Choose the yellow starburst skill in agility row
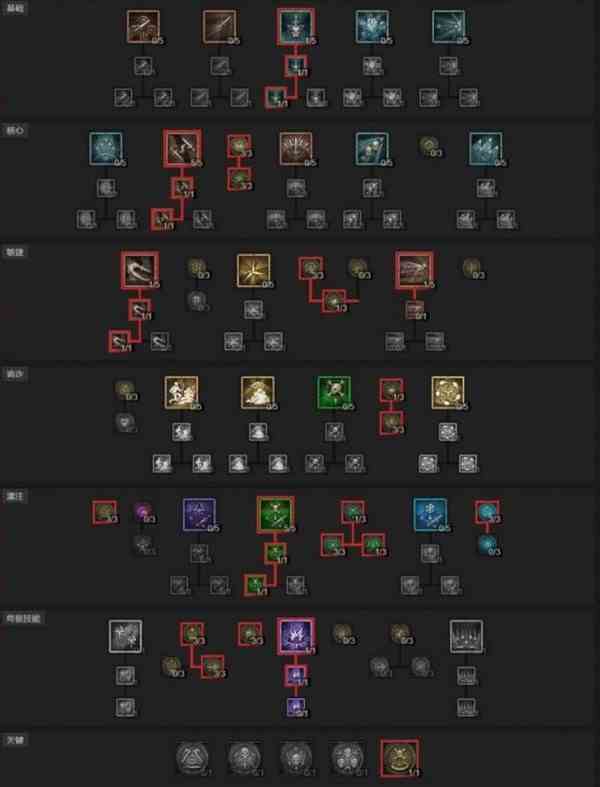The image size is (600, 787). (x=254, y=271)
